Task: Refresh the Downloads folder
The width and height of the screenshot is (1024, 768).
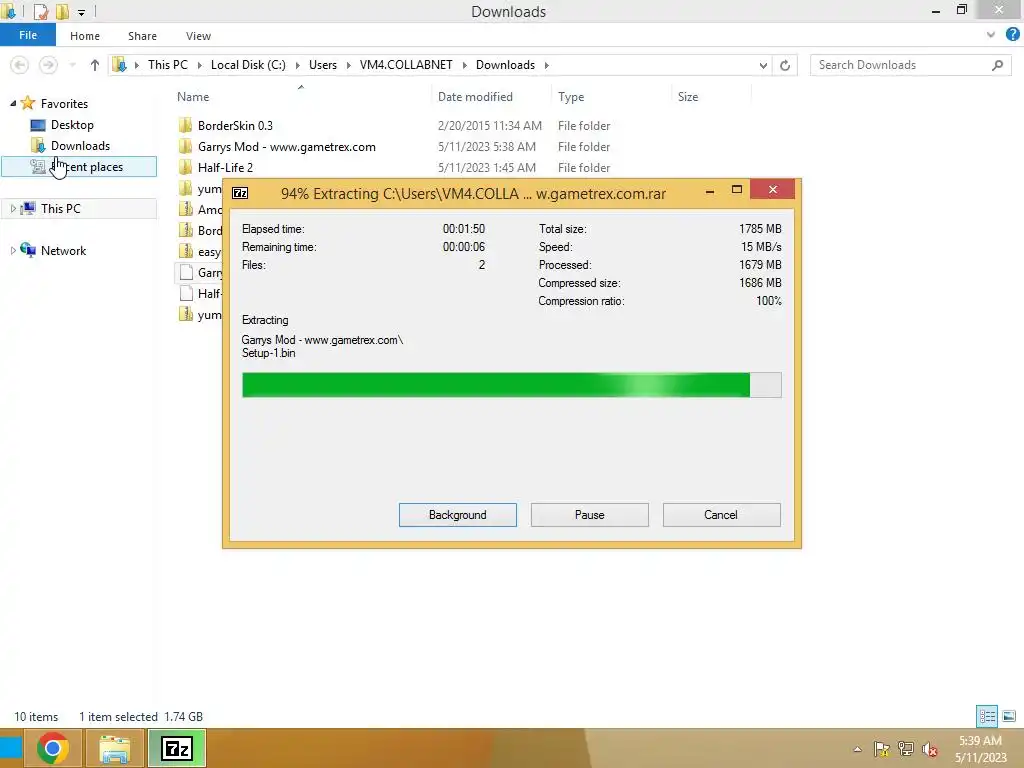Action: point(785,65)
